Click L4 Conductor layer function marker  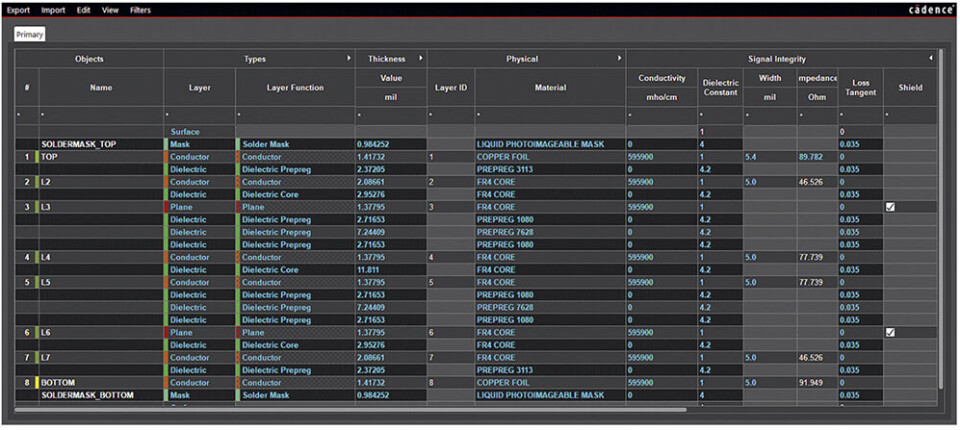pyautogui.click(x=238, y=257)
